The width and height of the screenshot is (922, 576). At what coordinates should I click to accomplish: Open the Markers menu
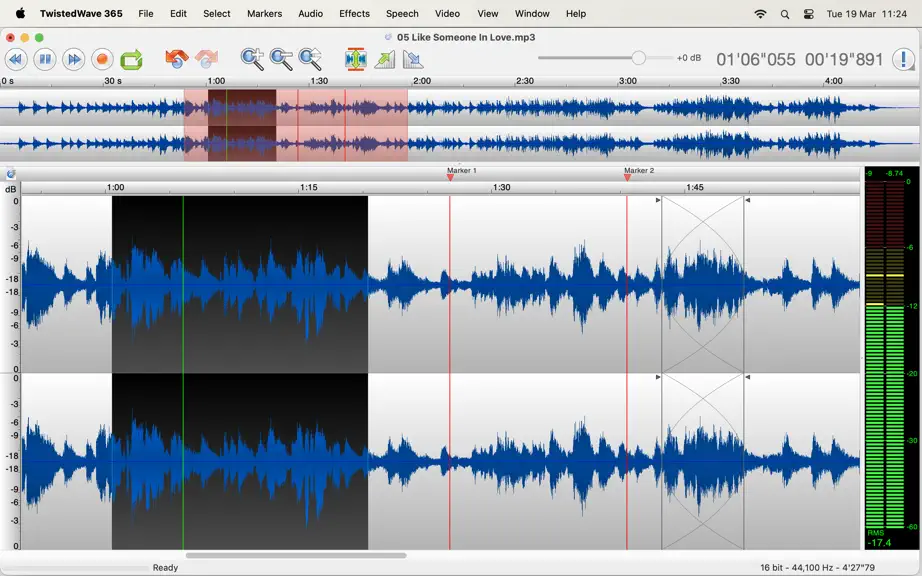click(x=265, y=13)
